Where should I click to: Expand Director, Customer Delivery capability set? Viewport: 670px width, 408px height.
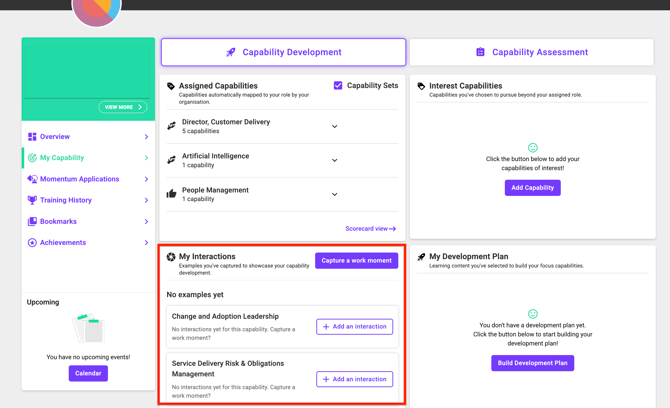point(335,126)
